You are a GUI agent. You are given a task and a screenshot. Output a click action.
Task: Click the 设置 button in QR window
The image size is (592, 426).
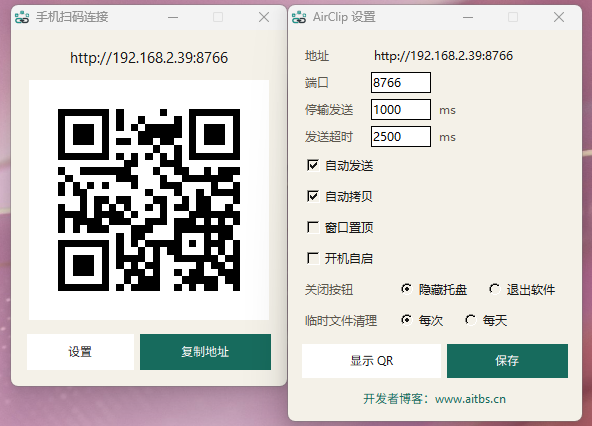80,352
